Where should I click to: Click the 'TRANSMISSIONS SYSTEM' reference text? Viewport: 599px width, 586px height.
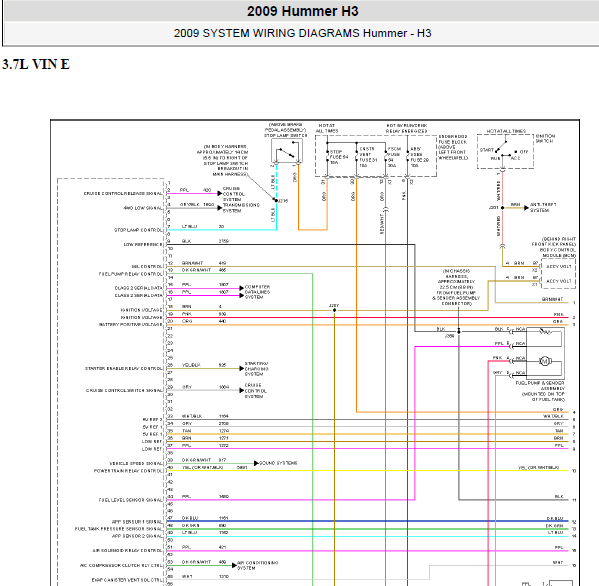[241, 208]
